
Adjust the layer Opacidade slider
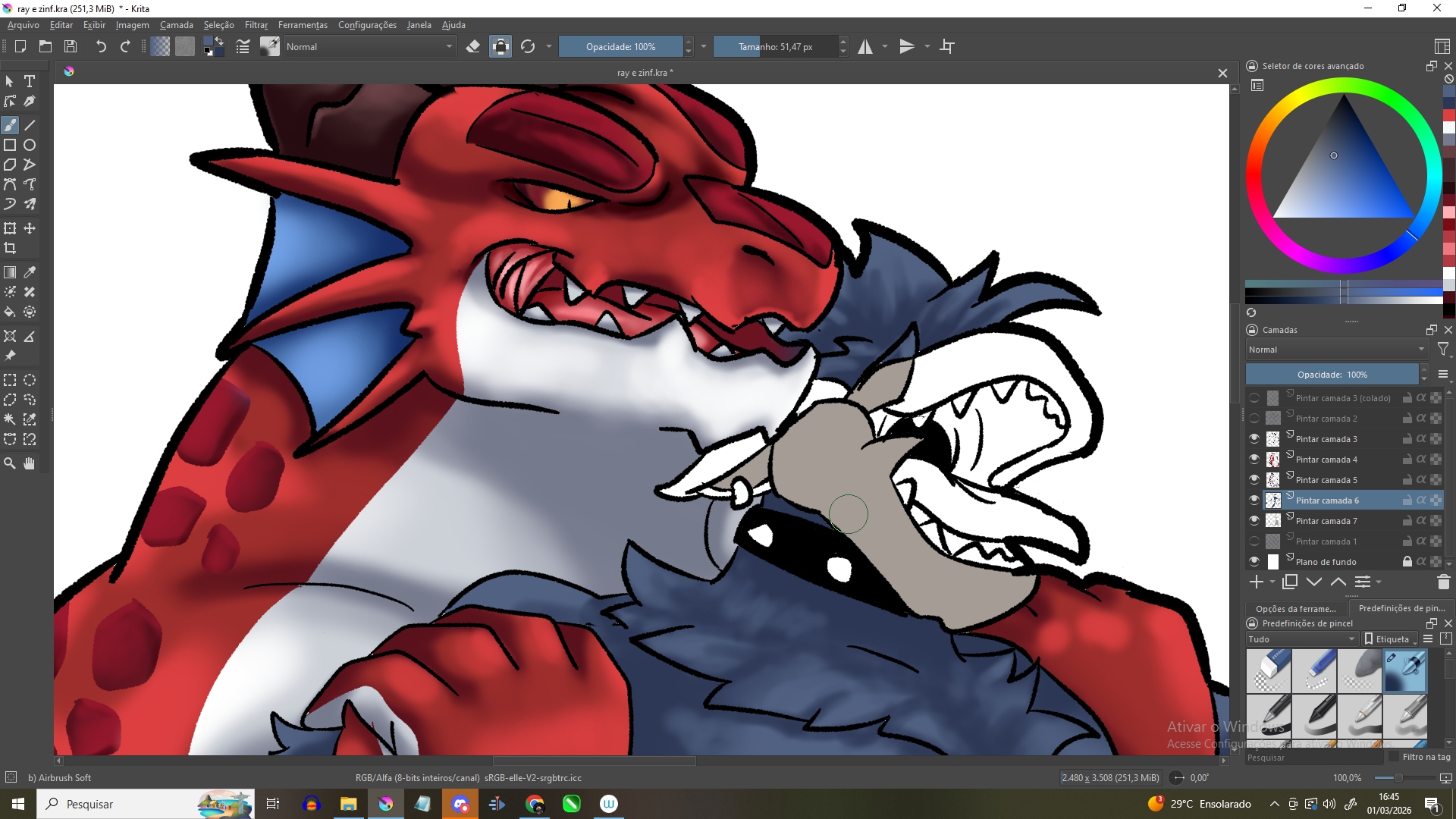tap(1332, 375)
